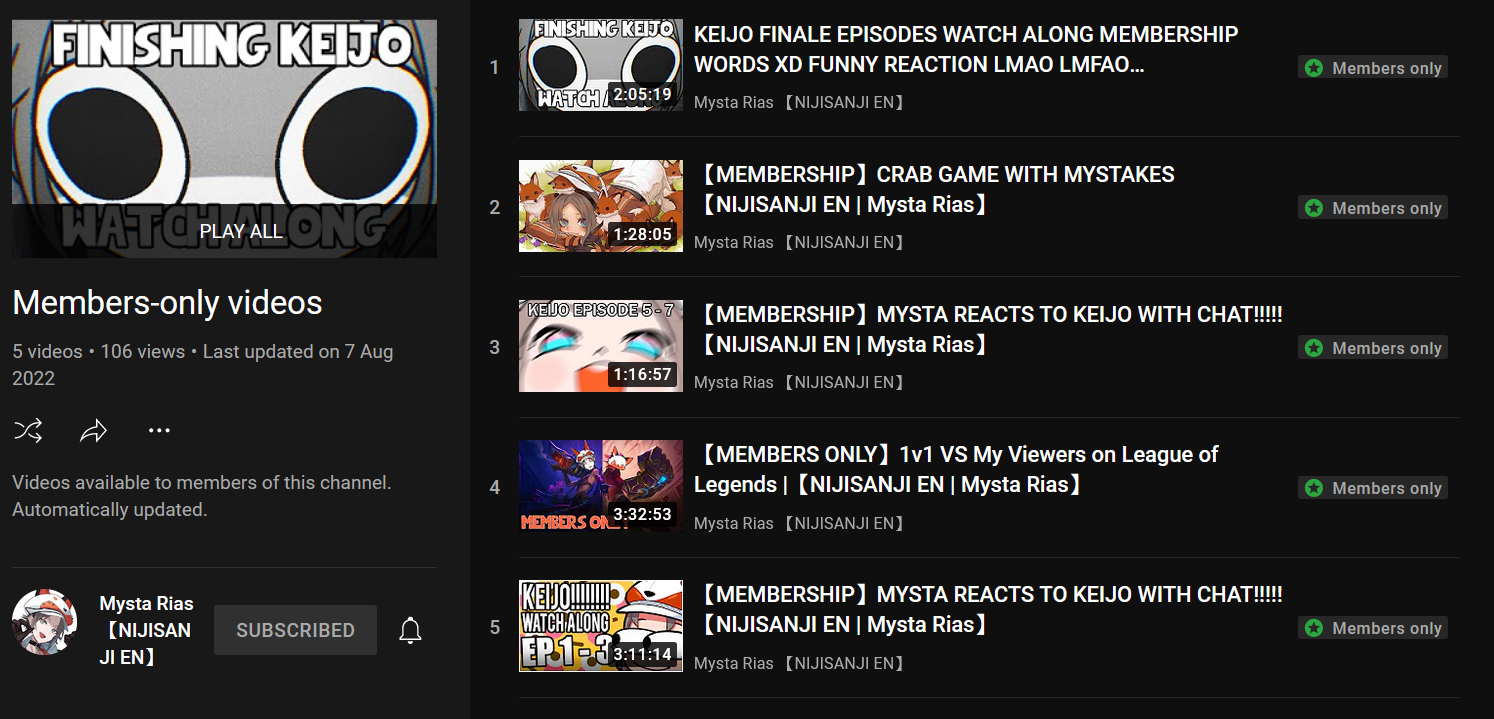Toggle the SUBSCRIBED button
This screenshot has width=1494, height=719.
[x=295, y=630]
